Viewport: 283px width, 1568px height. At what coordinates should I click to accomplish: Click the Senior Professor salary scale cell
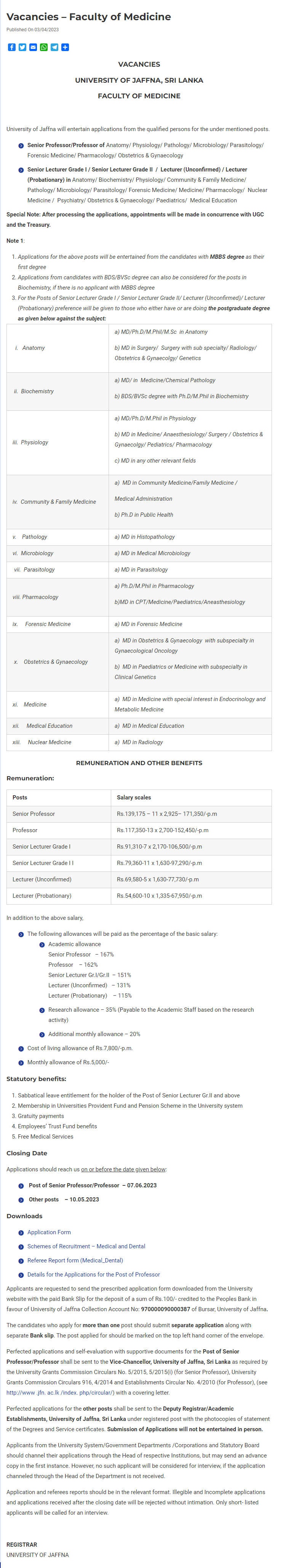point(167,814)
